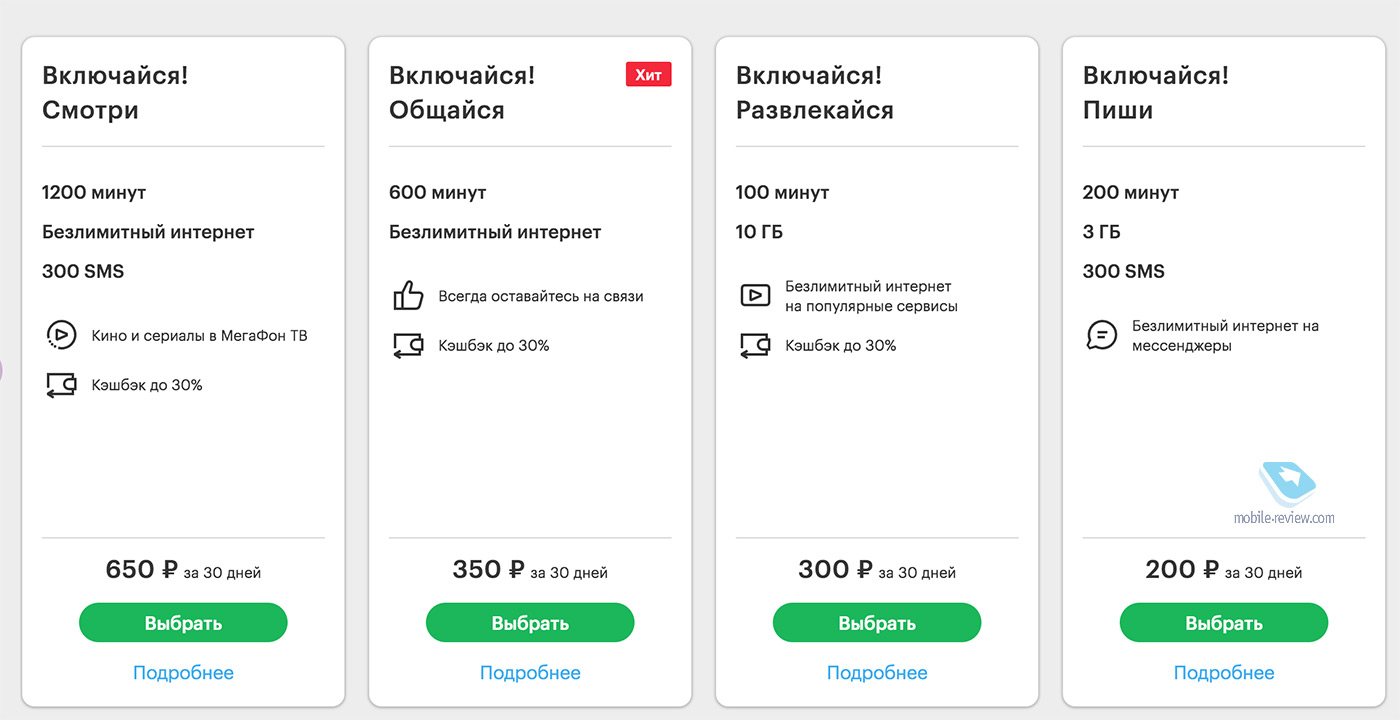View Подробнее for Включайся! Развлекайся
The height and width of the screenshot is (720, 1400).
pyautogui.click(x=876, y=673)
